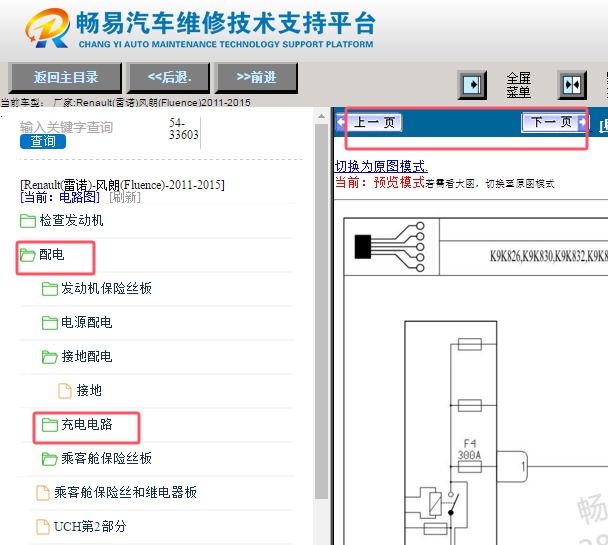Select the 接地配电 tree entry
The height and width of the screenshot is (545, 608).
pyautogui.click(x=87, y=357)
